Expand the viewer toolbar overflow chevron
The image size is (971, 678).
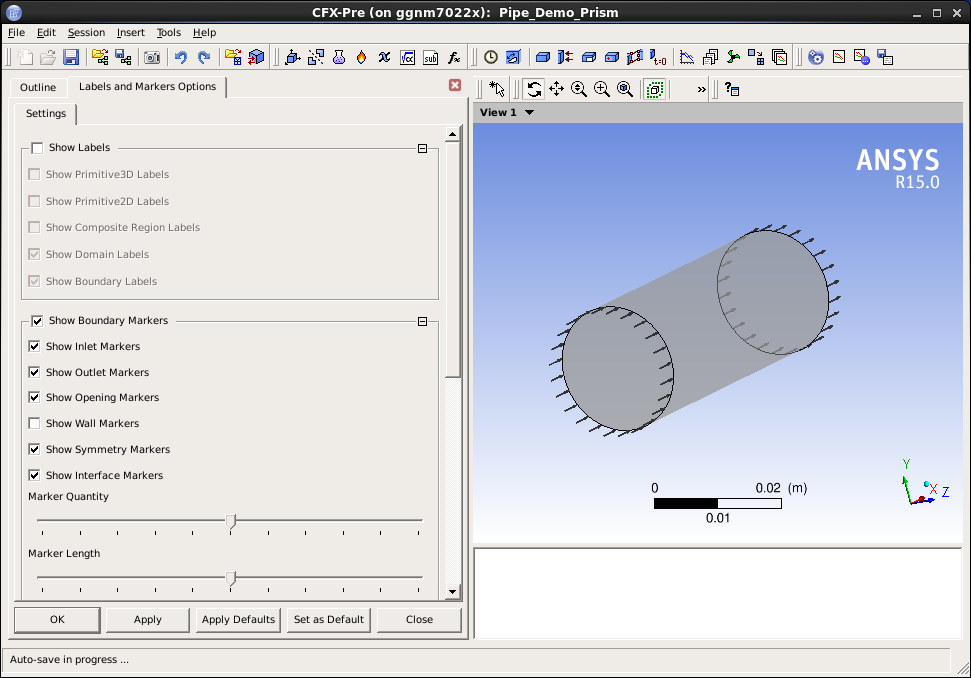701,89
